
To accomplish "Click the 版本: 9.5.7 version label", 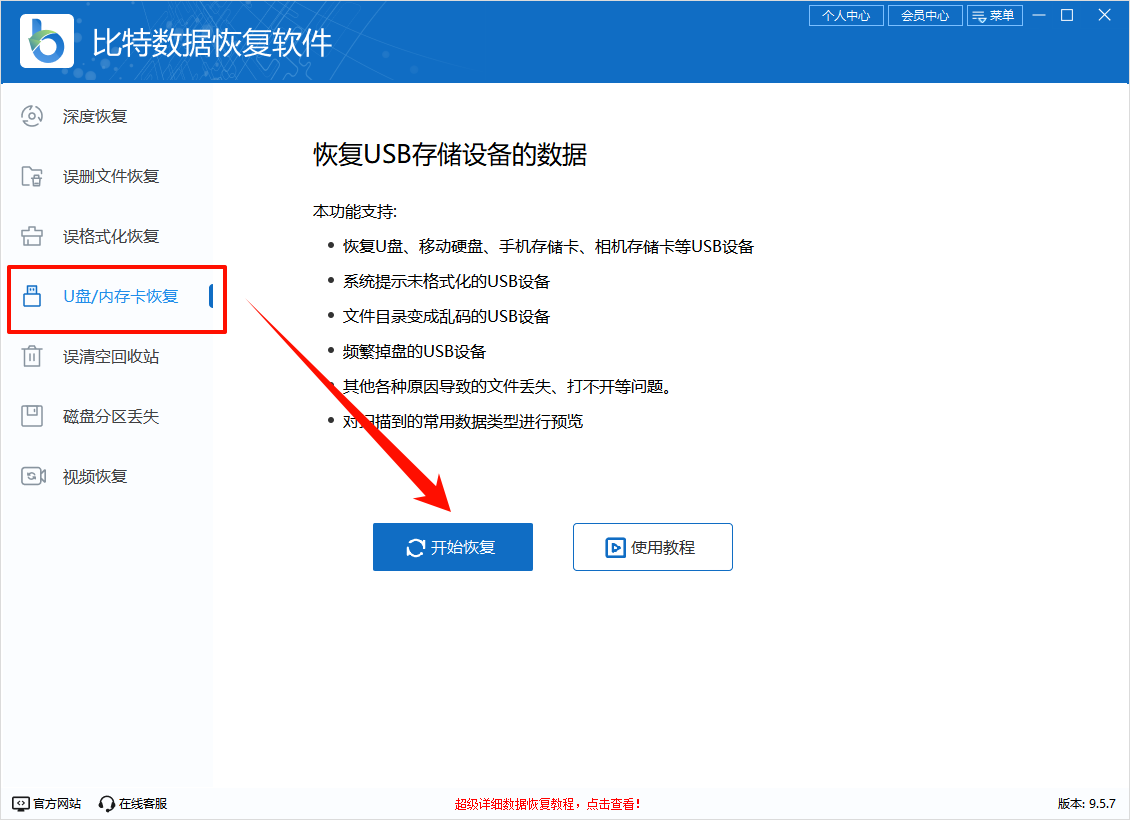I will 1085,803.
